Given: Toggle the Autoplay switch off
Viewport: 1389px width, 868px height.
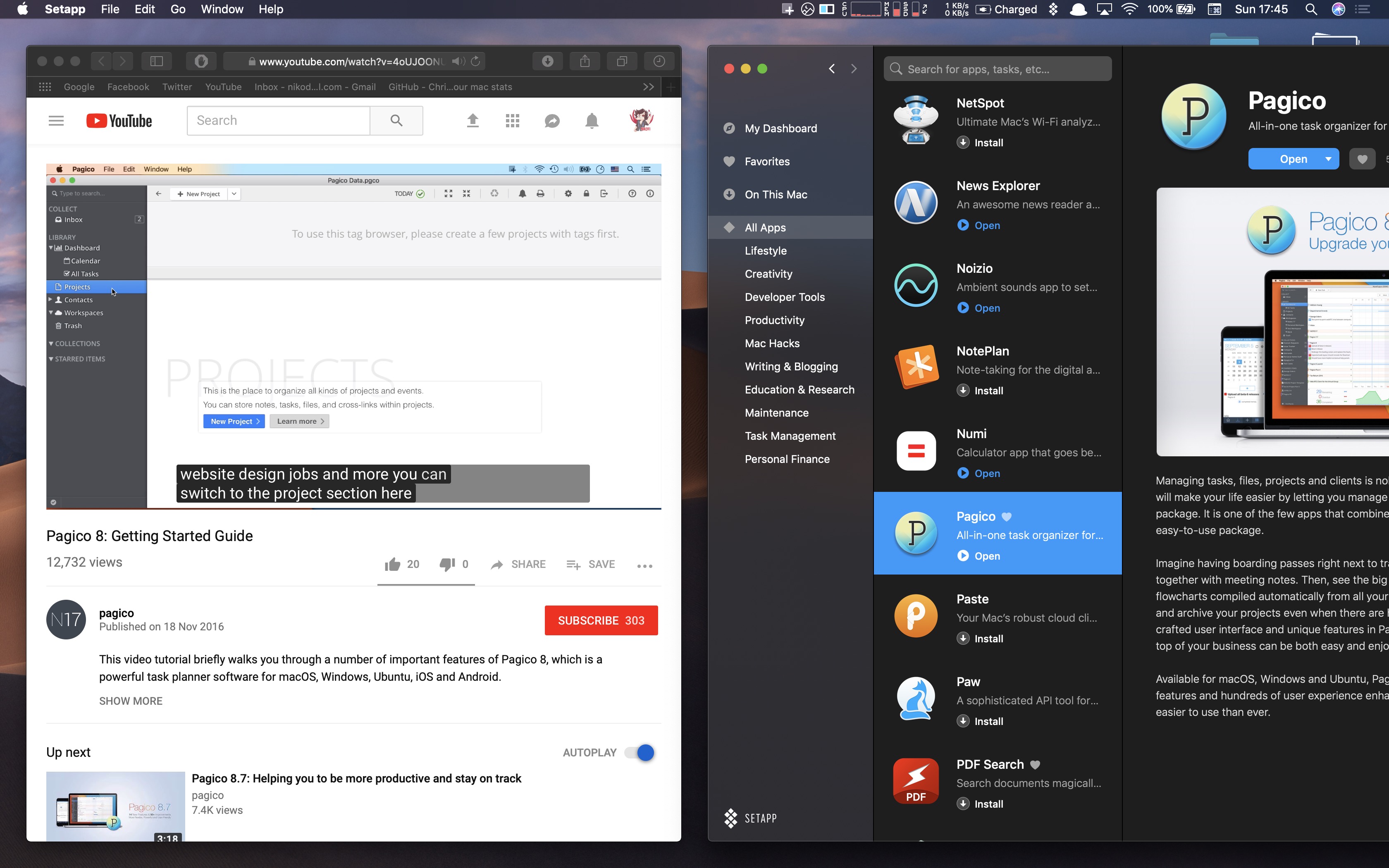Looking at the screenshot, I should [x=640, y=753].
